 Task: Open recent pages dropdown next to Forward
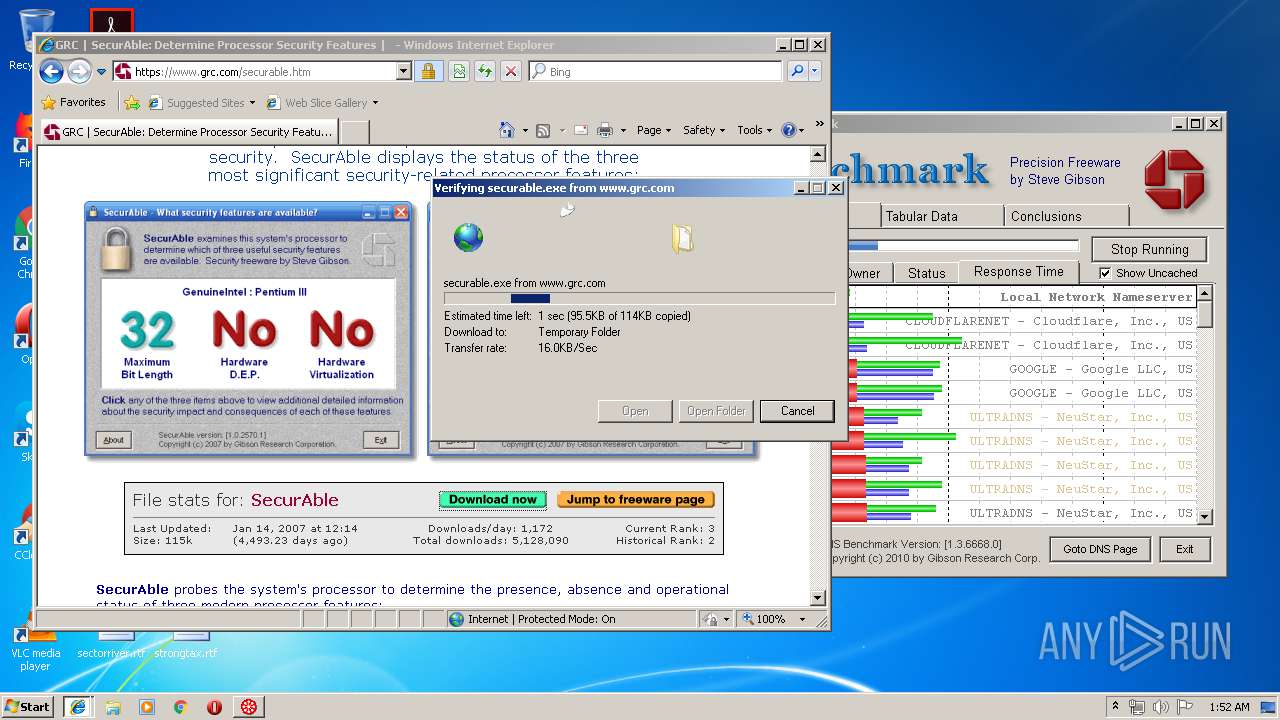101,72
